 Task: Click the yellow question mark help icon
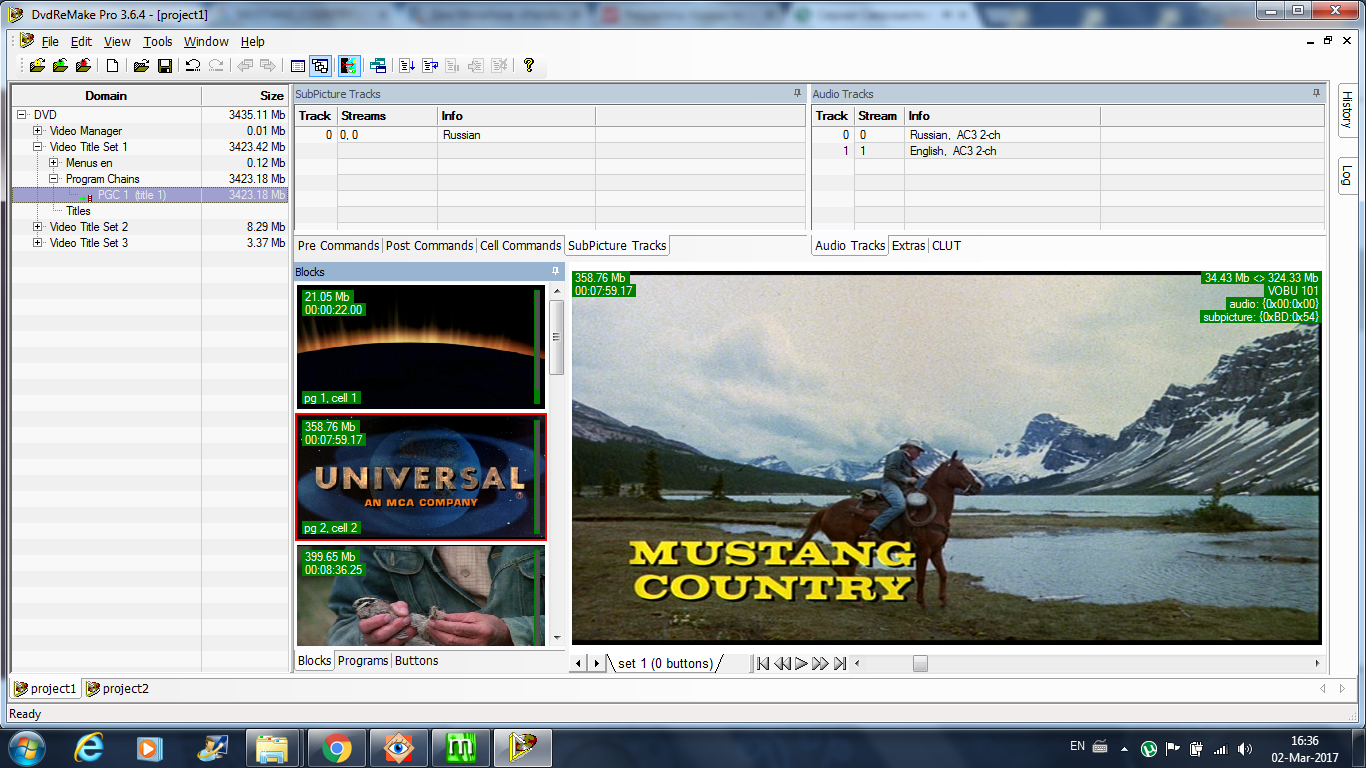click(529, 66)
